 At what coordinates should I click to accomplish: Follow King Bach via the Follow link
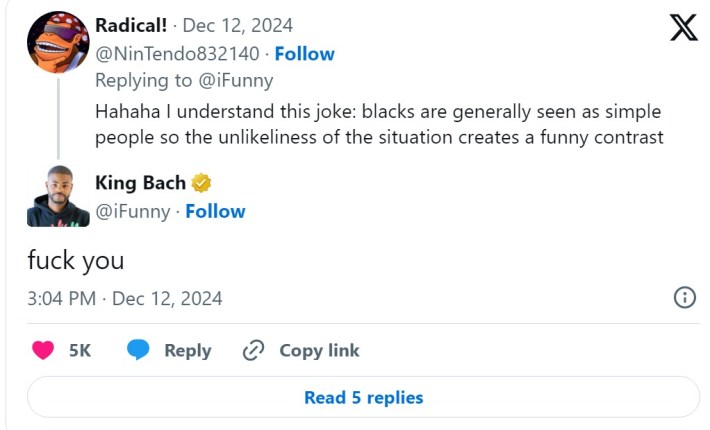click(215, 211)
